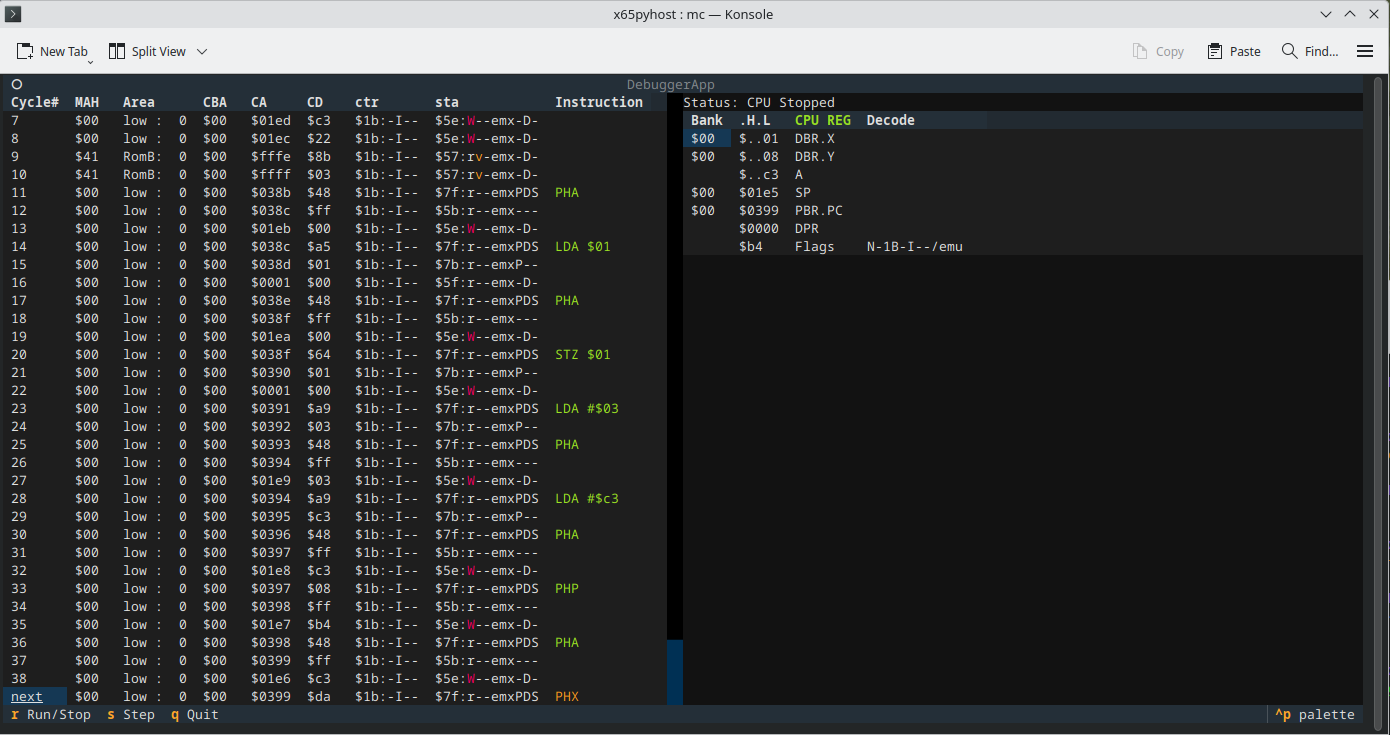Viewport: 1390px width, 735px height.
Task: Click the $ffff address at cycle 10
Action: point(271,174)
